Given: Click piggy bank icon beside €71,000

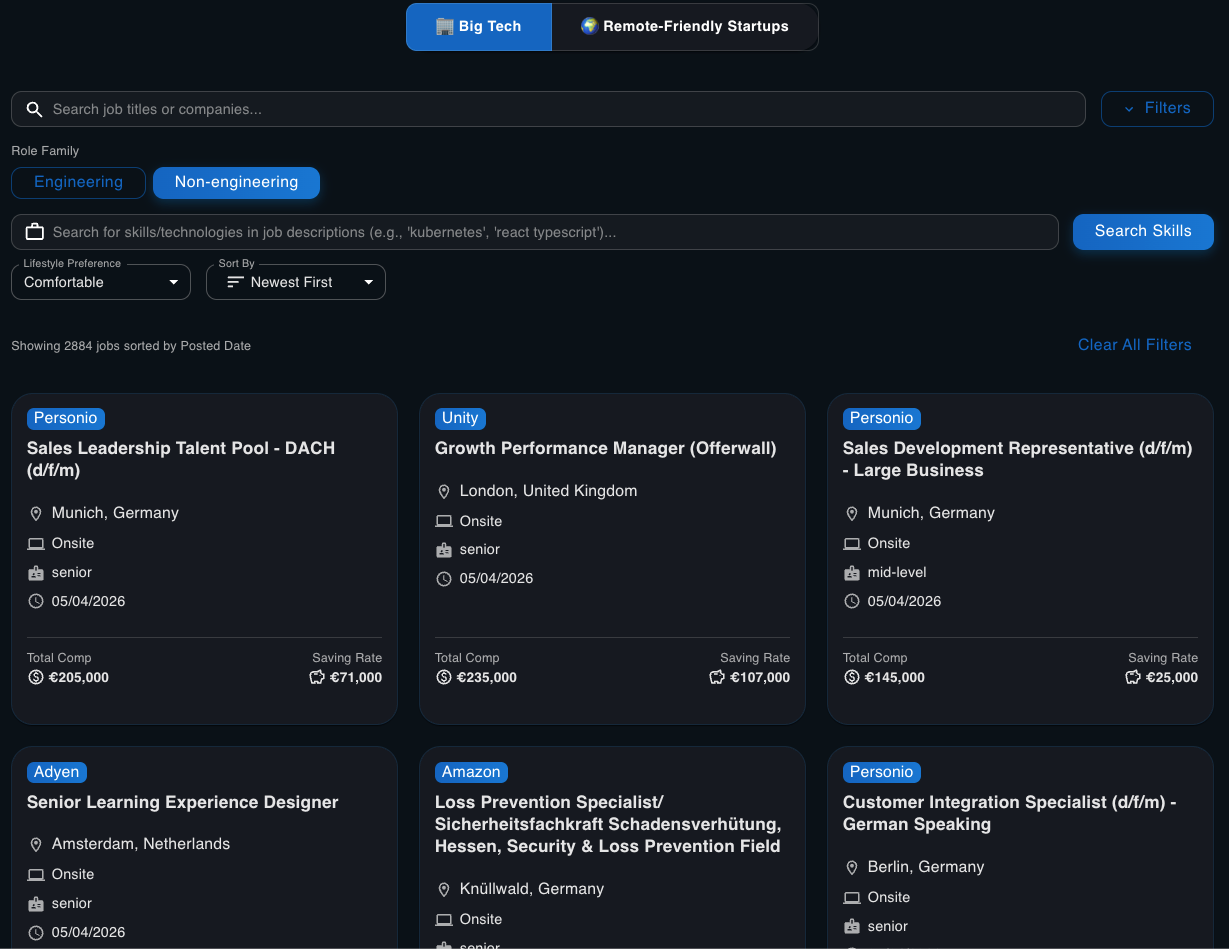Looking at the screenshot, I should click(317, 677).
